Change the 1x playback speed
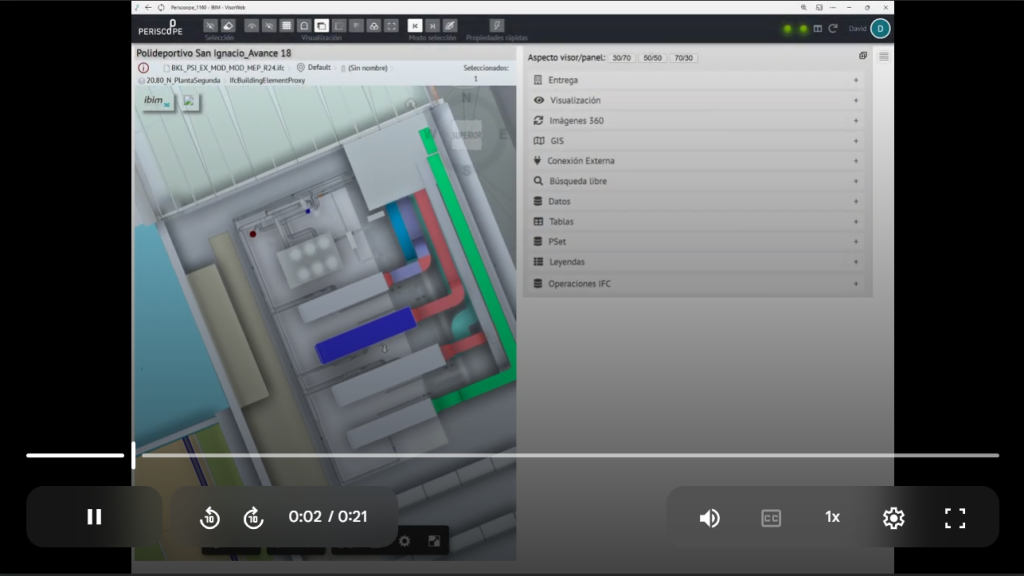 pyautogui.click(x=832, y=517)
